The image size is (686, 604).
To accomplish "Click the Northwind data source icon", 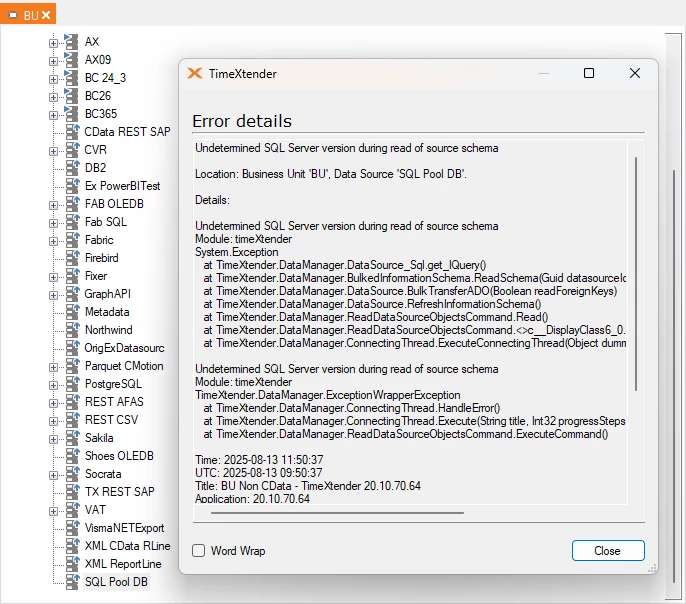I will pyautogui.click(x=73, y=330).
